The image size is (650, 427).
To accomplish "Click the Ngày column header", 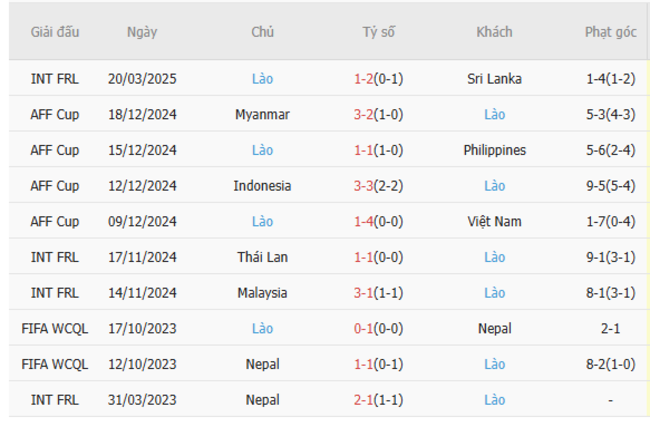I will [x=142, y=32].
